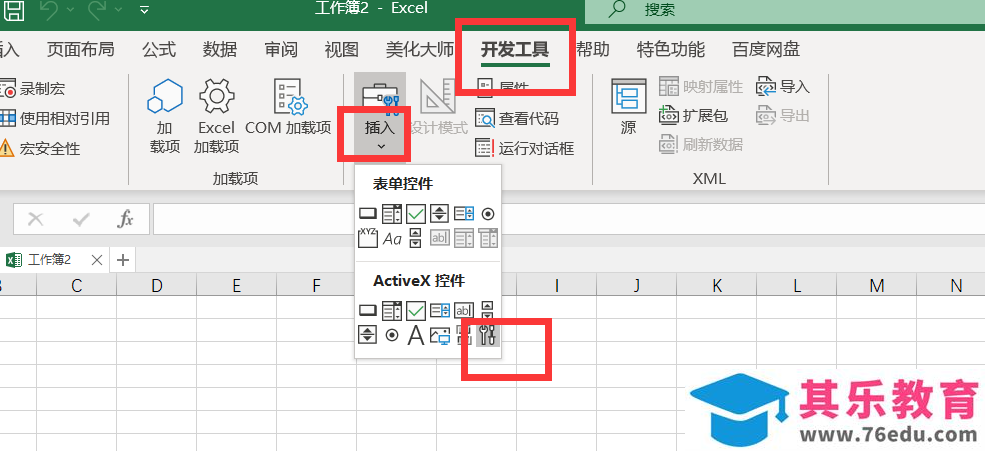The height and width of the screenshot is (451, 985).
Task: Click the formula bar Enter checkmark
Action: [x=81, y=219]
